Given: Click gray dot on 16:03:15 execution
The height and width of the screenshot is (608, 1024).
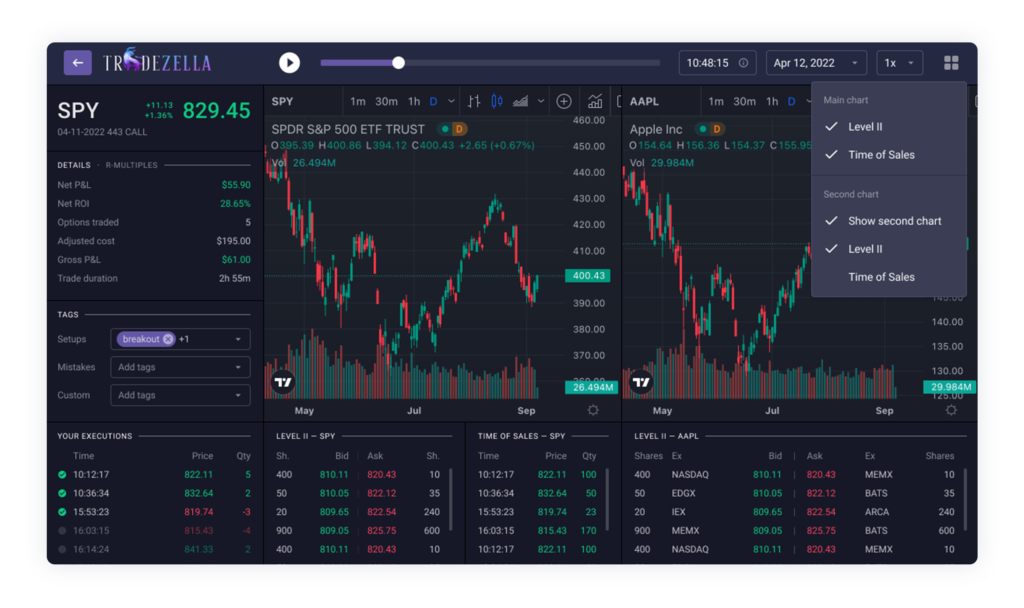Looking at the screenshot, I should coord(62,531).
